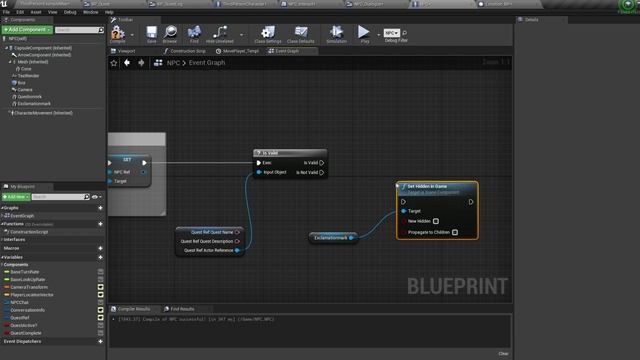Open the eye view options dropdown in My Blueprint
The width and height of the screenshot is (640, 360).
(x=97, y=197)
